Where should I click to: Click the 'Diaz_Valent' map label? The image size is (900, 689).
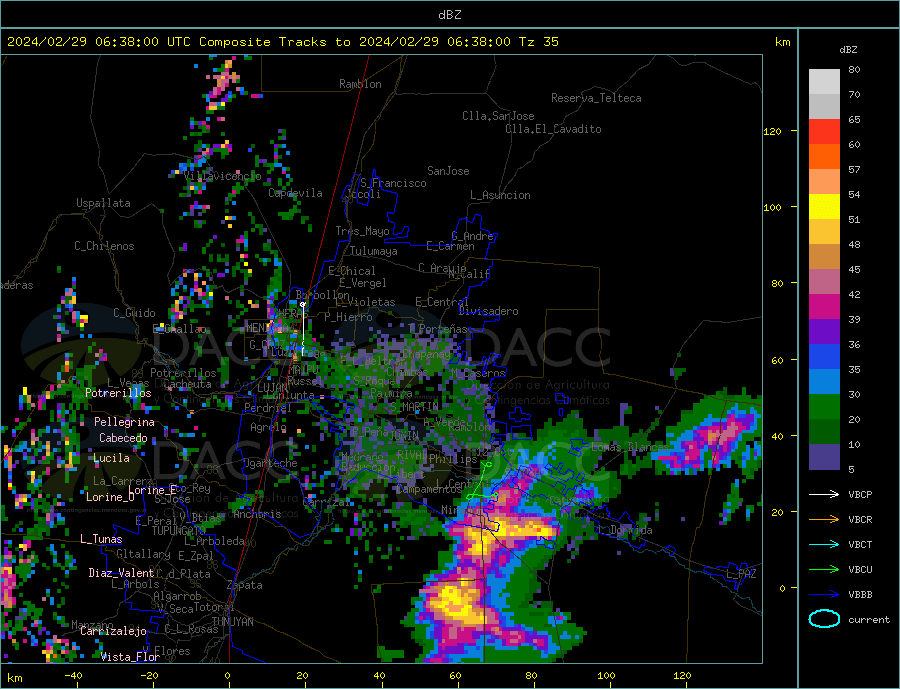(122, 573)
